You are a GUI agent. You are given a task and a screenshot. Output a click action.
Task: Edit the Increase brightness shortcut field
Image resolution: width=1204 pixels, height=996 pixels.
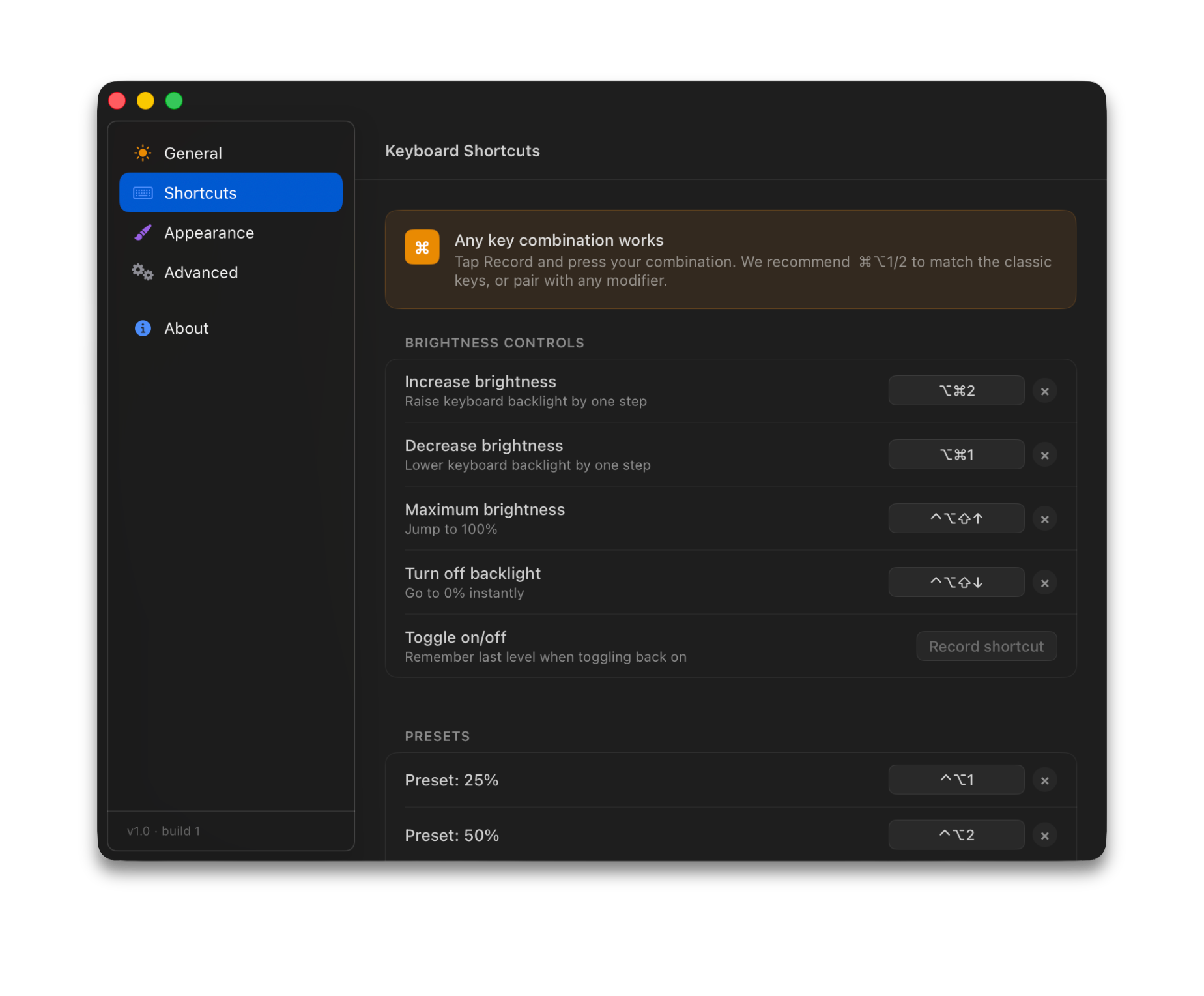point(956,390)
